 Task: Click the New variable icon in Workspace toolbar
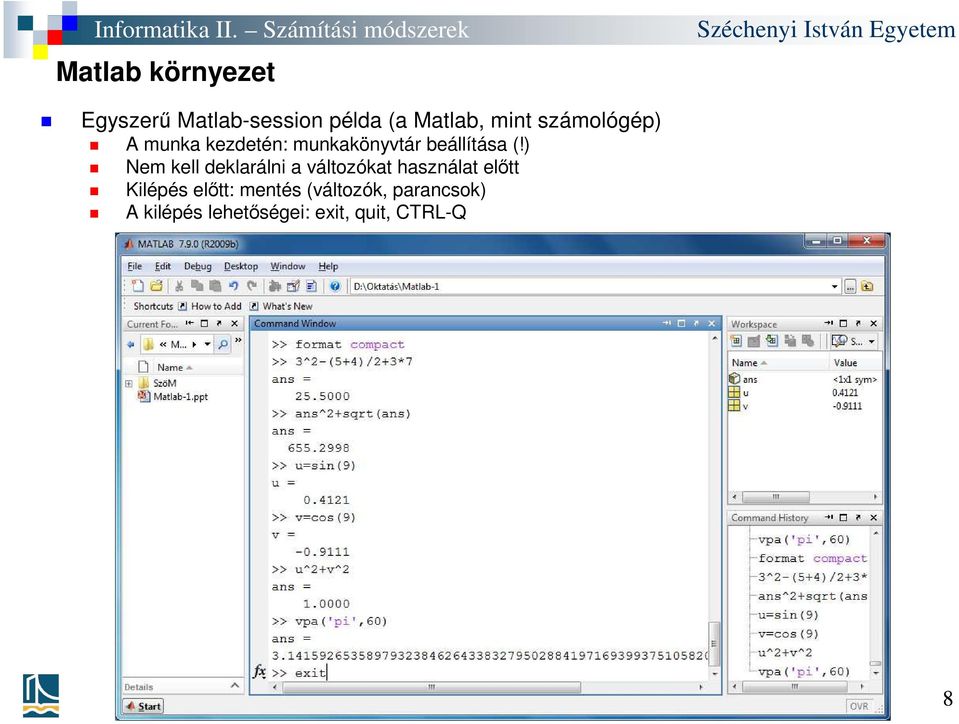pyautogui.click(x=736, y=341)
